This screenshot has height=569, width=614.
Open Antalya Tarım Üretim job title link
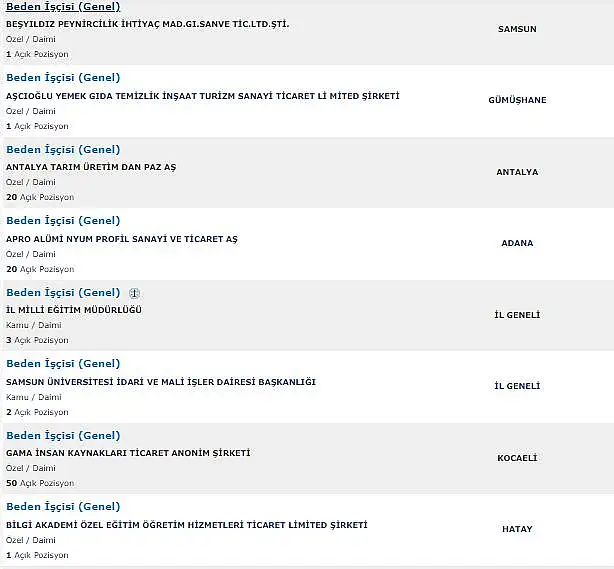click(x=63, y=150)
